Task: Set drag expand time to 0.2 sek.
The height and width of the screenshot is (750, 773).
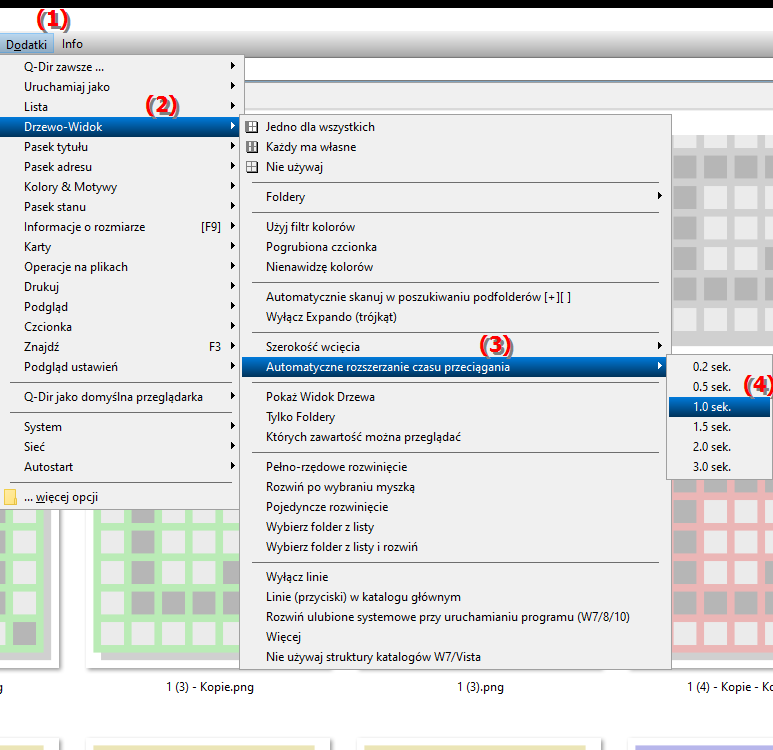Action: click(719, 367)
